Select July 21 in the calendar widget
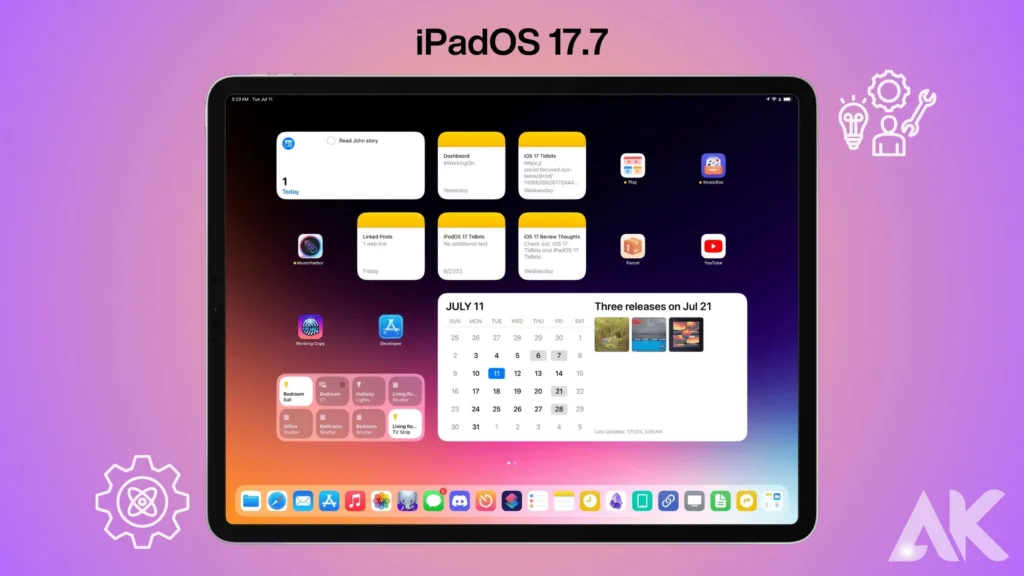The height and width of the screenshot is (576, 1024). click(559, 391)
